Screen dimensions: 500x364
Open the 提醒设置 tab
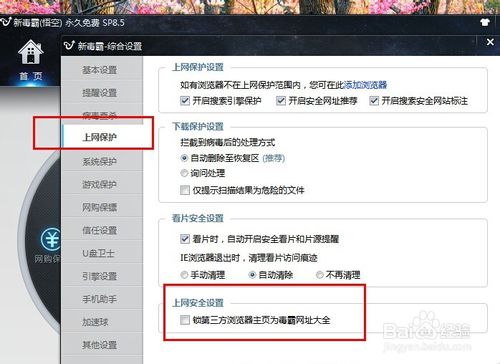tap(102, 93)
